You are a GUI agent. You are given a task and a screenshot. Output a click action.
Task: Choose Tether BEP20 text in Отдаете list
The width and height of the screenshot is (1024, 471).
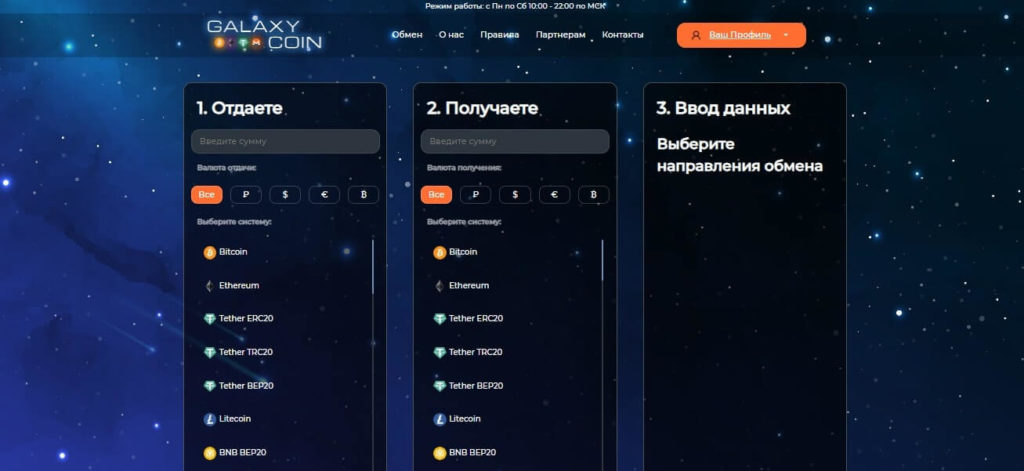246,385
